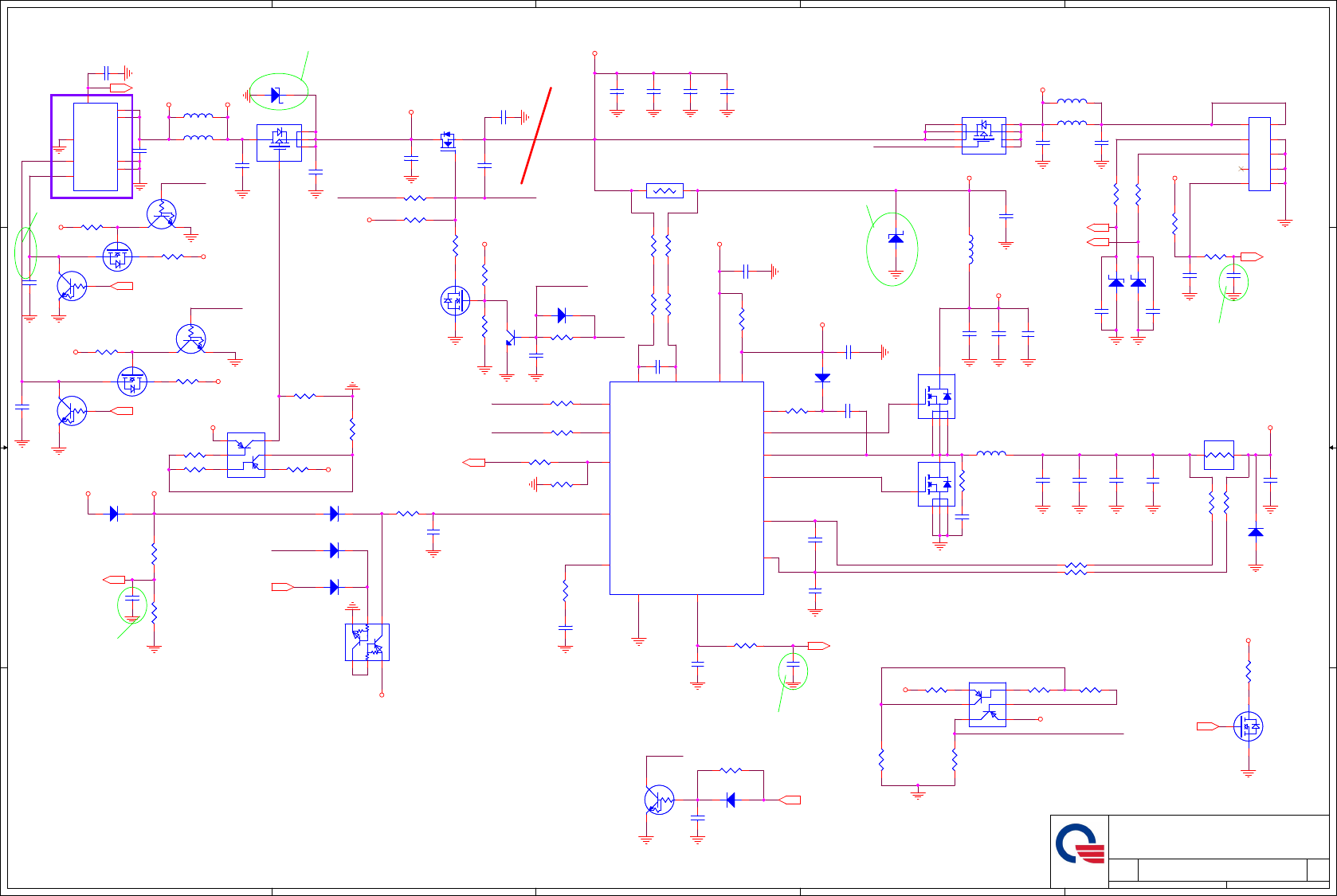1337x896 pixels.
Task: Select the diode beside the bottom-center transistor
Action: 731,800
